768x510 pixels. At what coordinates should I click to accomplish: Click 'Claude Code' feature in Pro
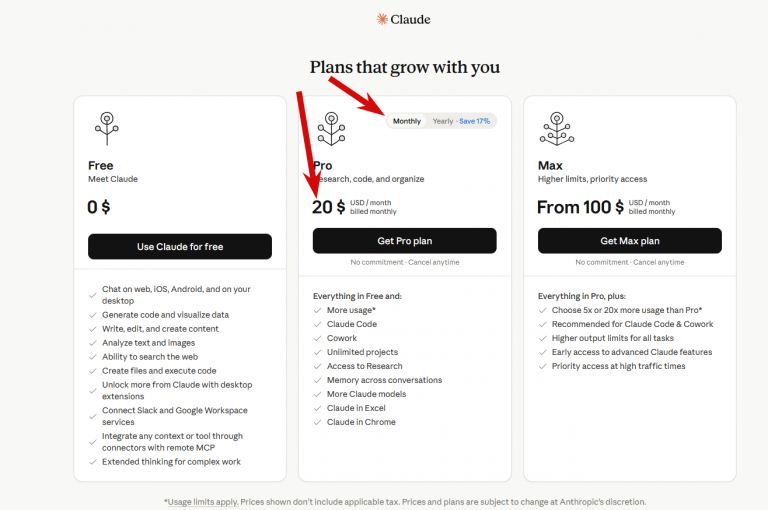(x=352, y=324)
